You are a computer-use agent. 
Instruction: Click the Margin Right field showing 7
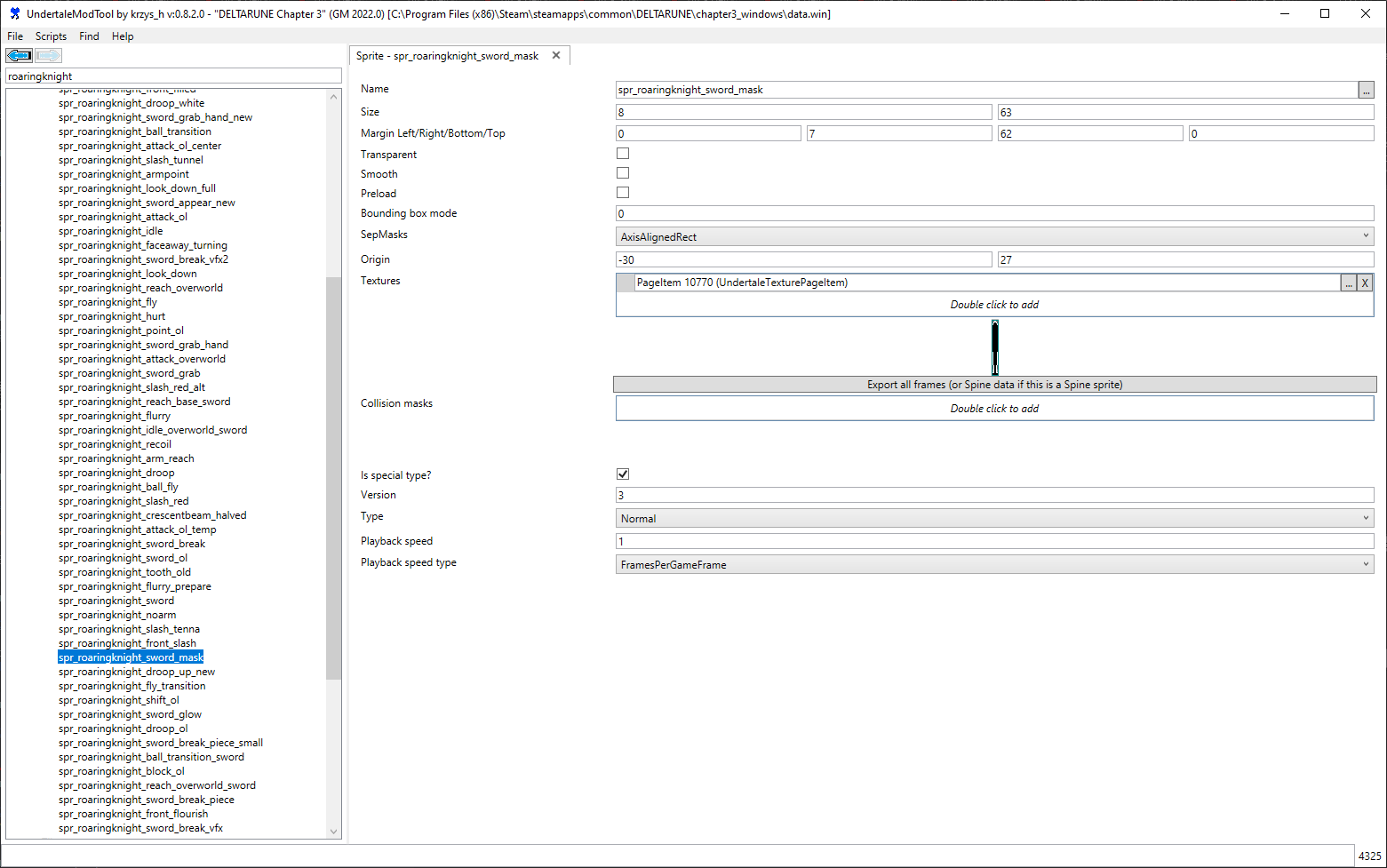click(x=899, y=134)
